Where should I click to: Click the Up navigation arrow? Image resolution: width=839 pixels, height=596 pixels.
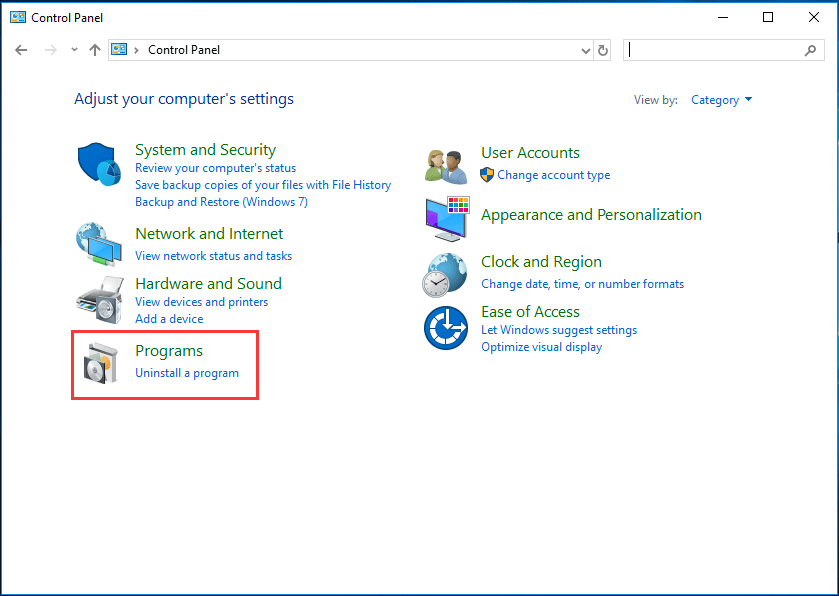tap(95, 49)
